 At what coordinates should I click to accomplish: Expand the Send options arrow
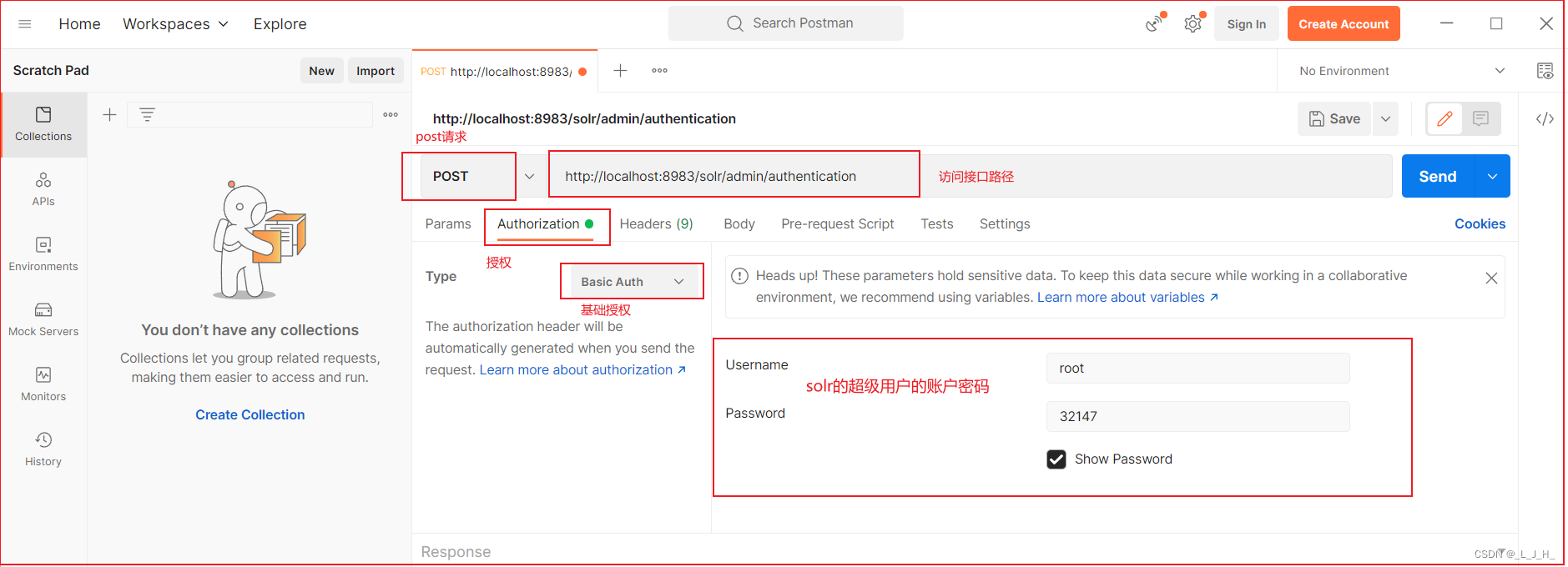click(1492, 176)
